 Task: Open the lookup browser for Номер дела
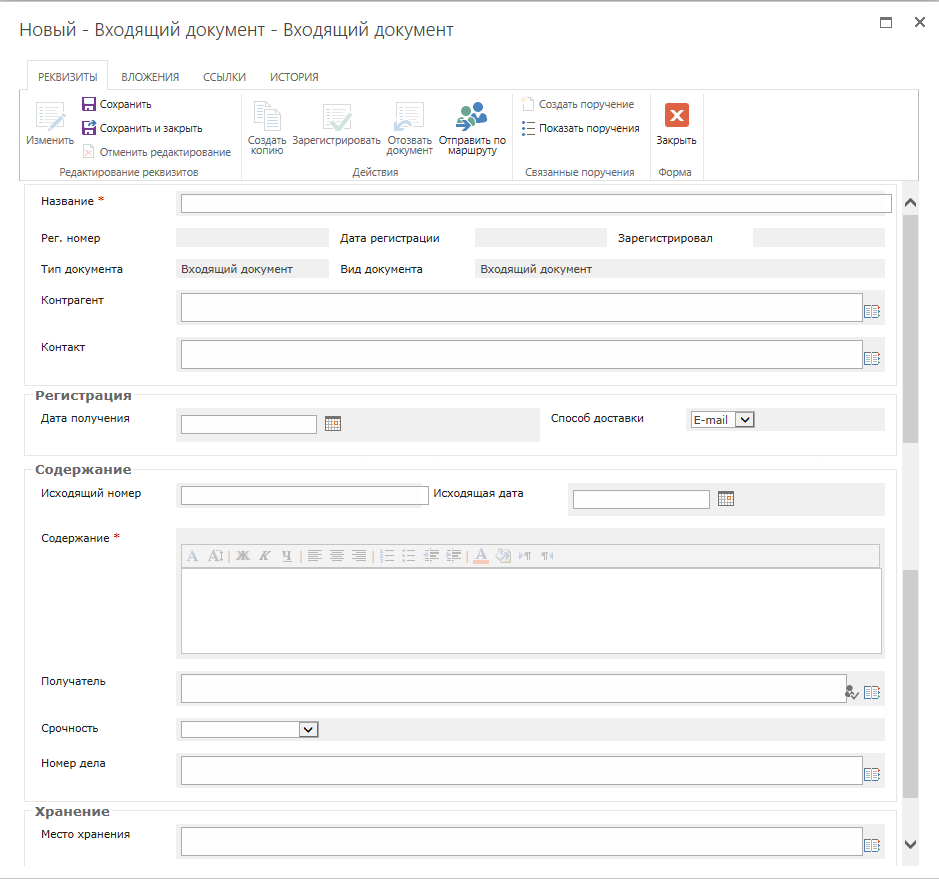point(871,773)
